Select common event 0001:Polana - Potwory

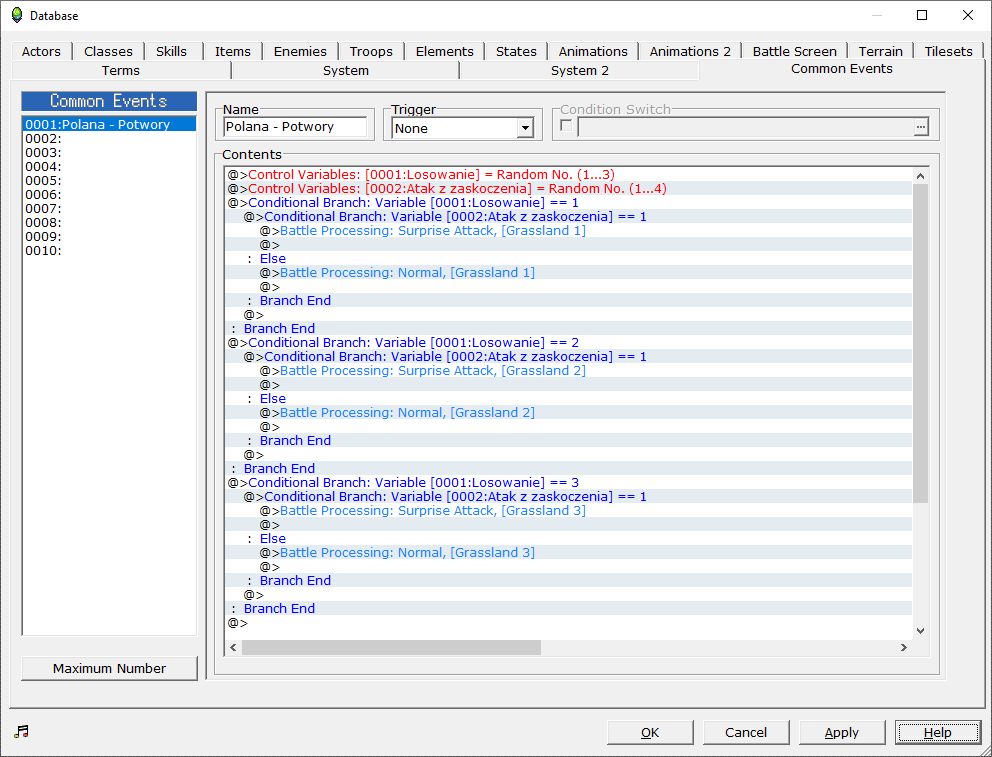pyautogui.click(x=109, y=125)
